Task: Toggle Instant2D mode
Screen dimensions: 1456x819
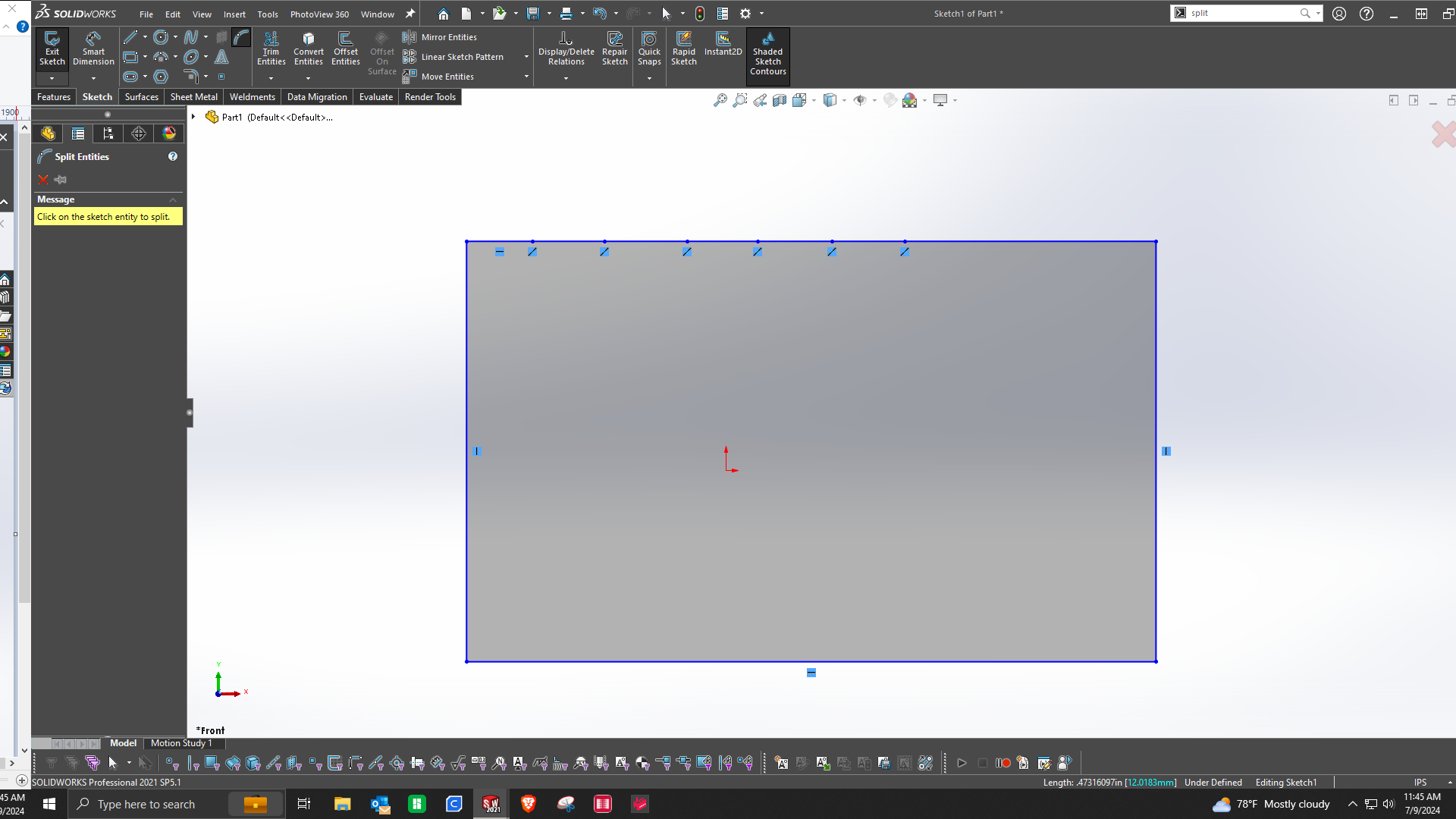Action: point(723,43)
